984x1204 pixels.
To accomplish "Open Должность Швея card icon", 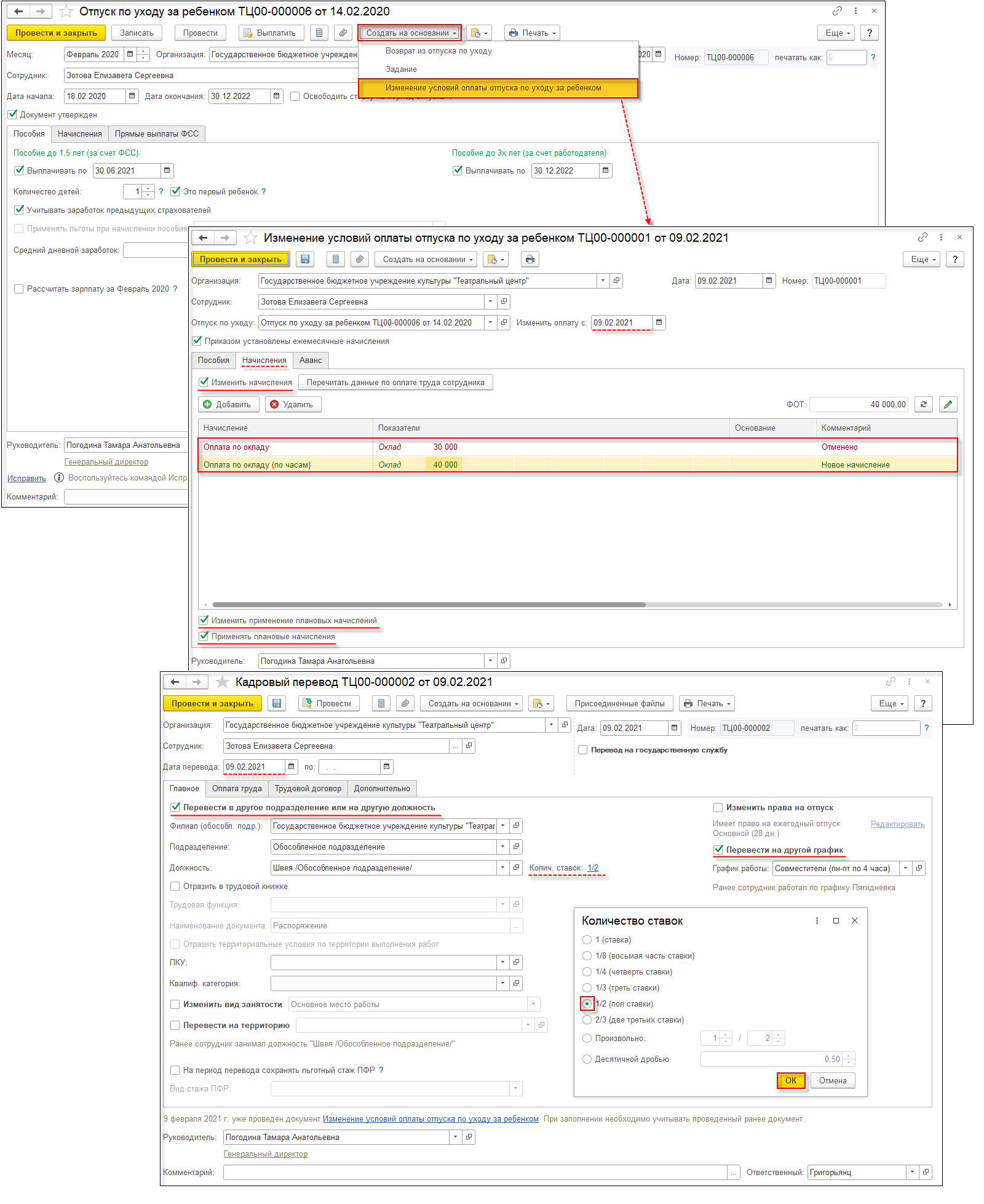I will (517, 867).
